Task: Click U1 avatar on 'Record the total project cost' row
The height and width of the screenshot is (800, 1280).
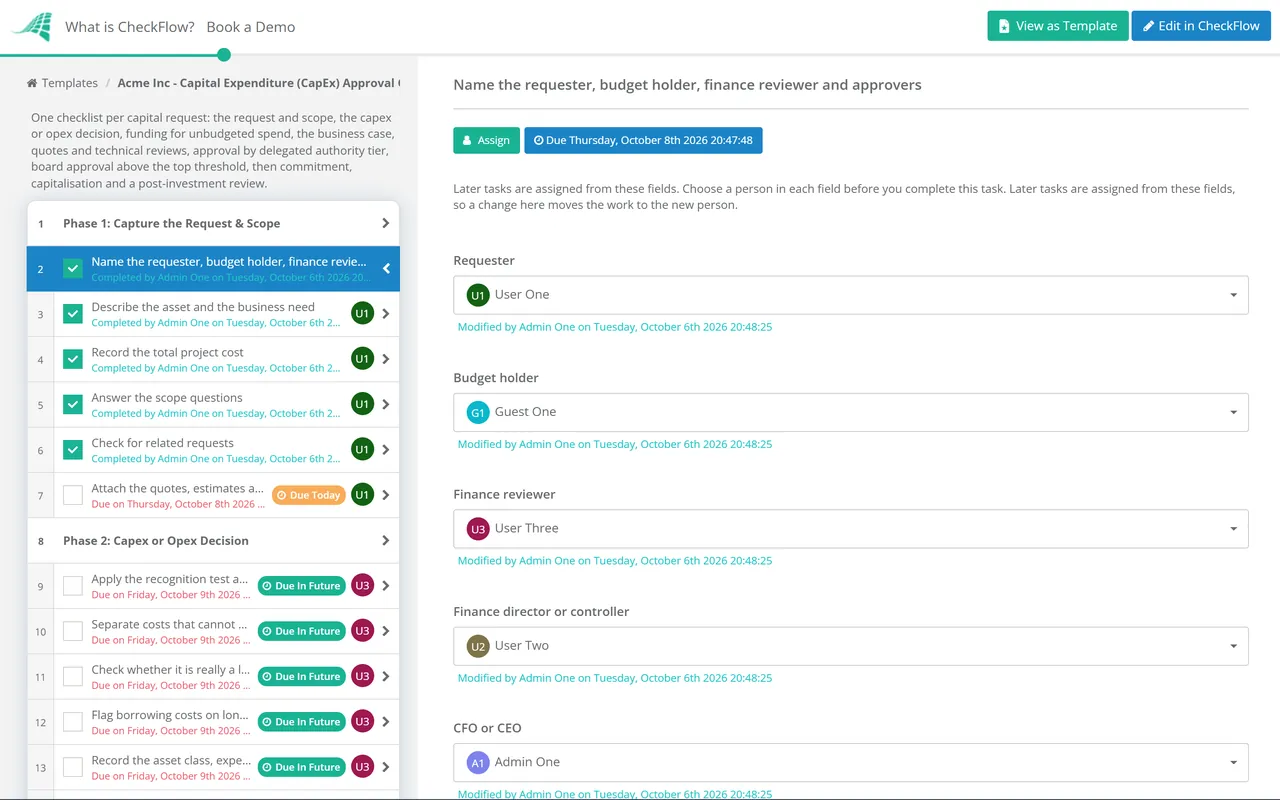Action: 362,359
